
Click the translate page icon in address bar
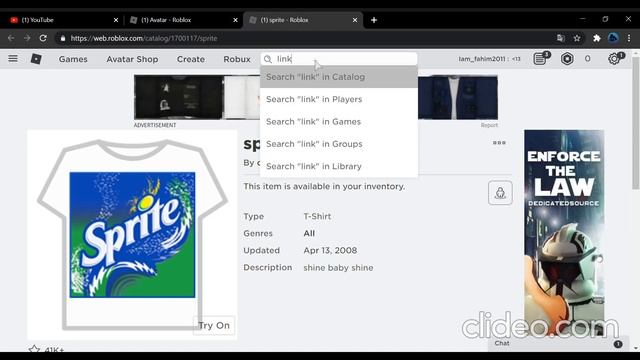560,38
